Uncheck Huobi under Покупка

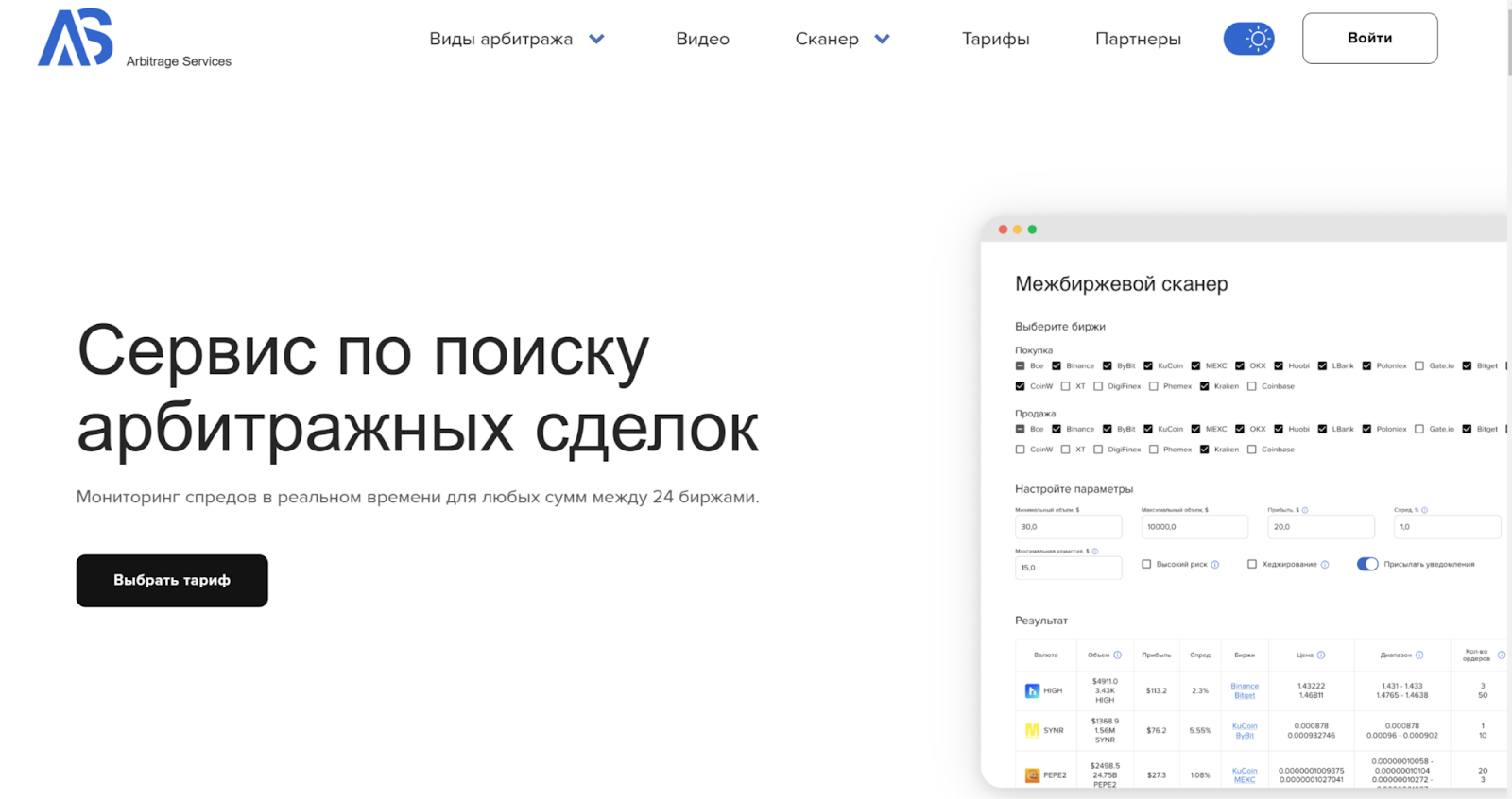[x=1279, y=366]
